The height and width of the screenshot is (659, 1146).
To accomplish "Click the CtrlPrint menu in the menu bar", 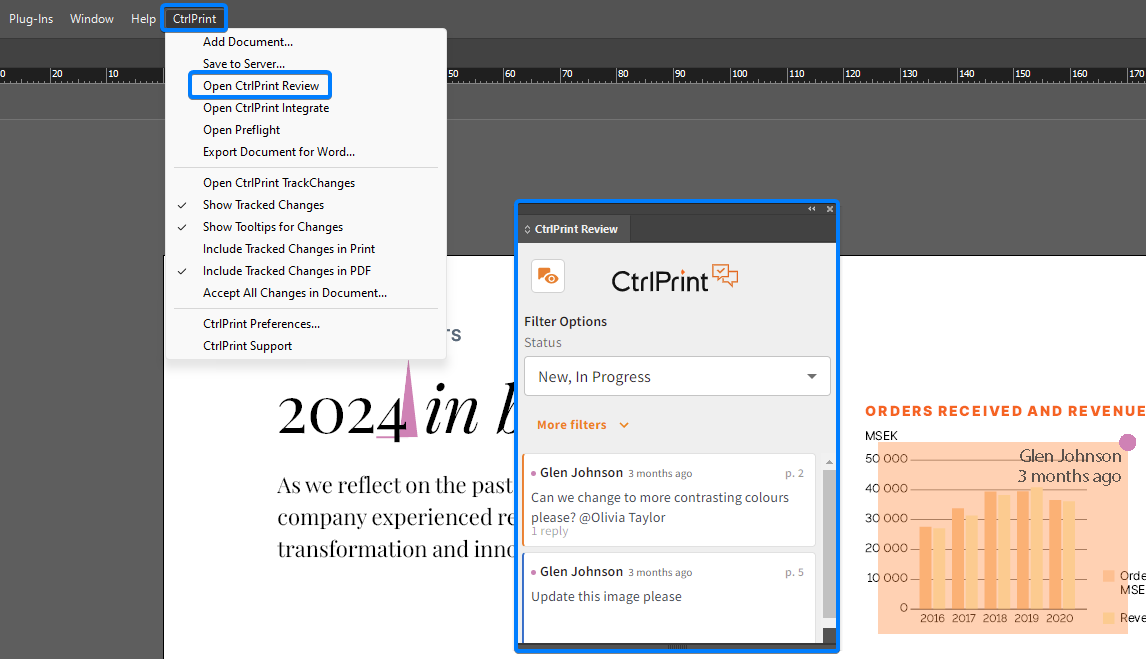I will point(194,19).
